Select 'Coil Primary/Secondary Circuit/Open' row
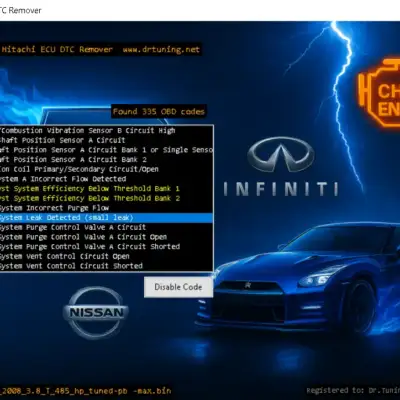 (x=106, y=169)
